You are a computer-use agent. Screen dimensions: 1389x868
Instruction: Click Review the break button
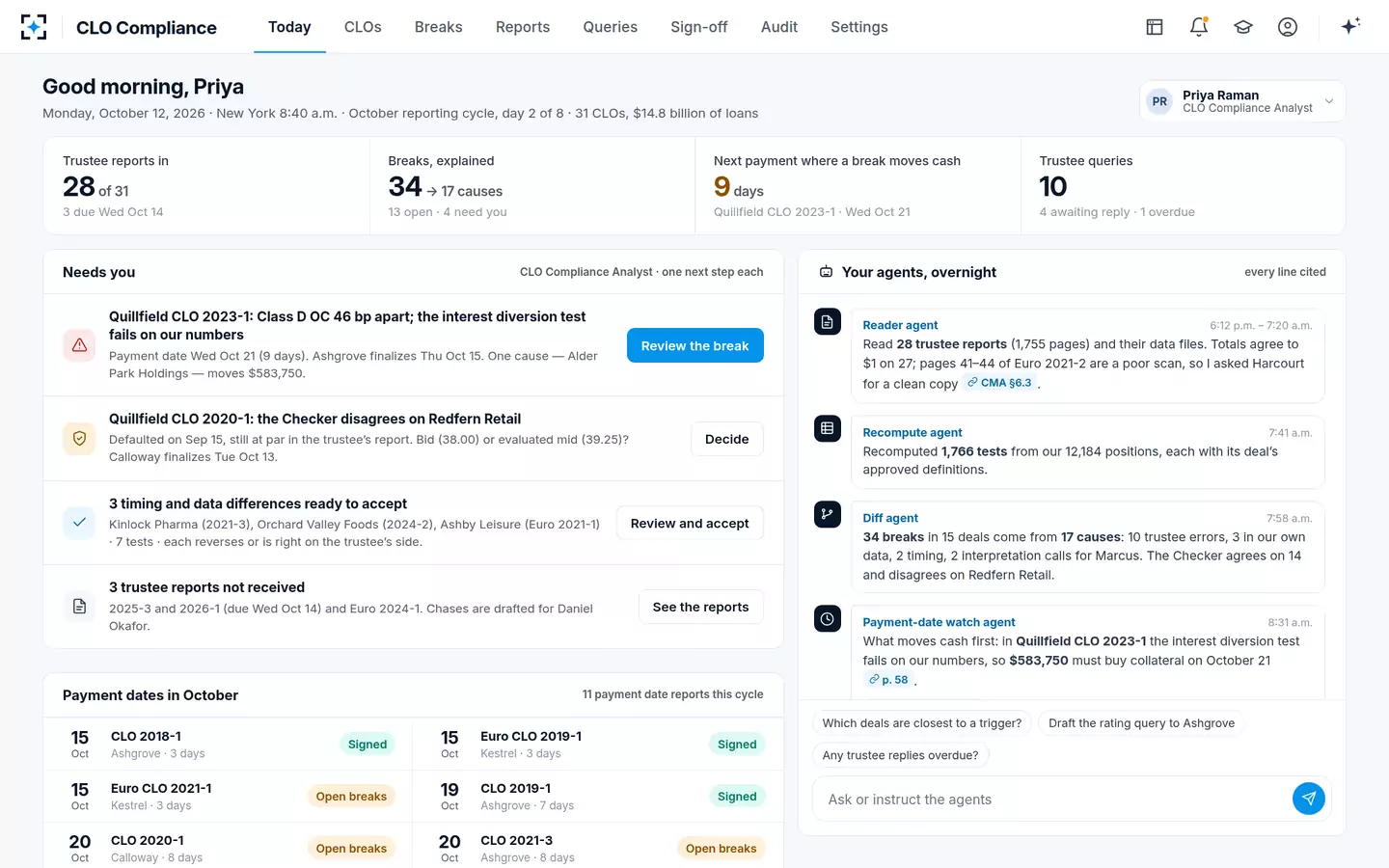coord(695,345)
